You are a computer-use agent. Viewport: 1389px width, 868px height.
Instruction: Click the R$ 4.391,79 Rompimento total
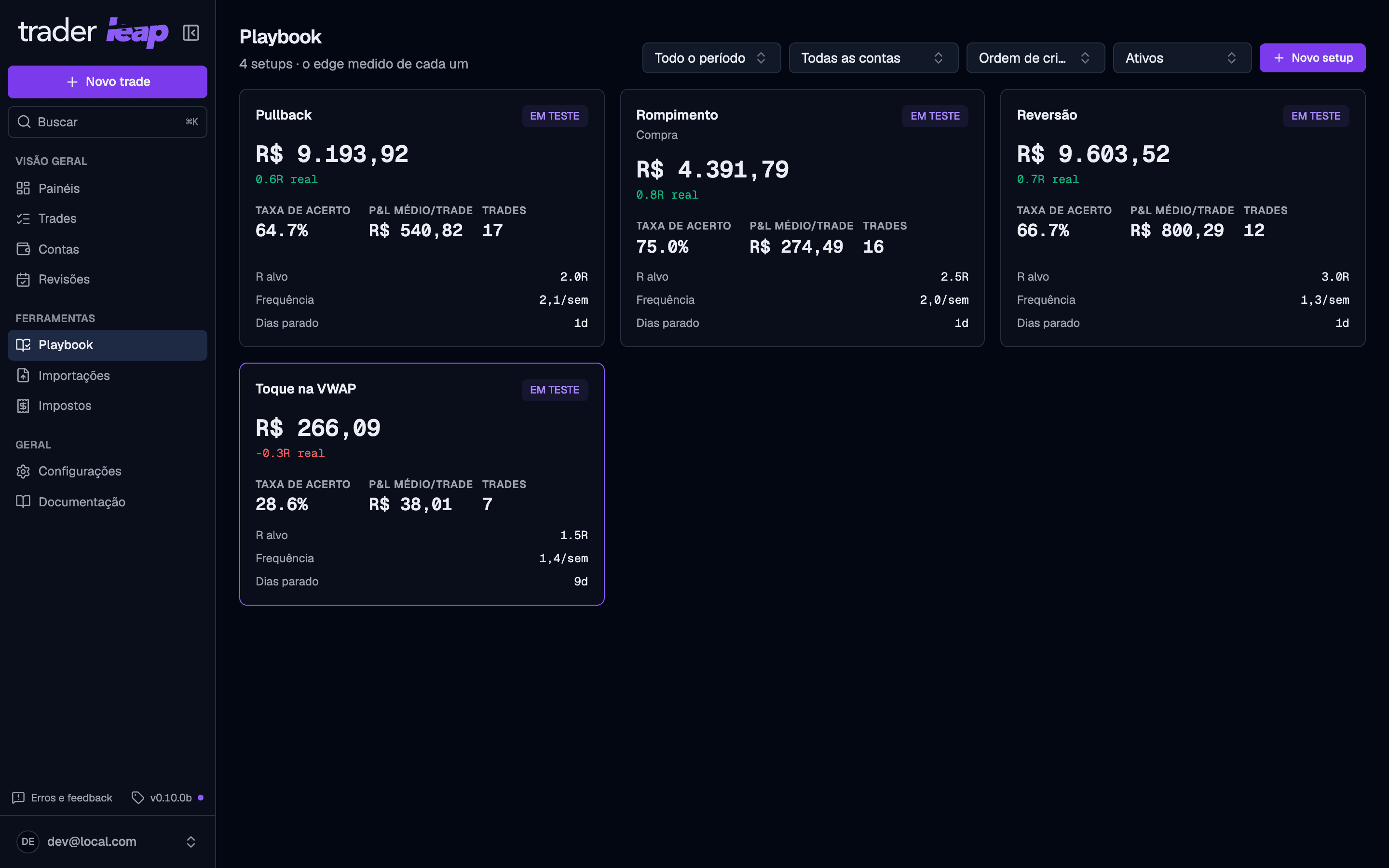(712, 169)
